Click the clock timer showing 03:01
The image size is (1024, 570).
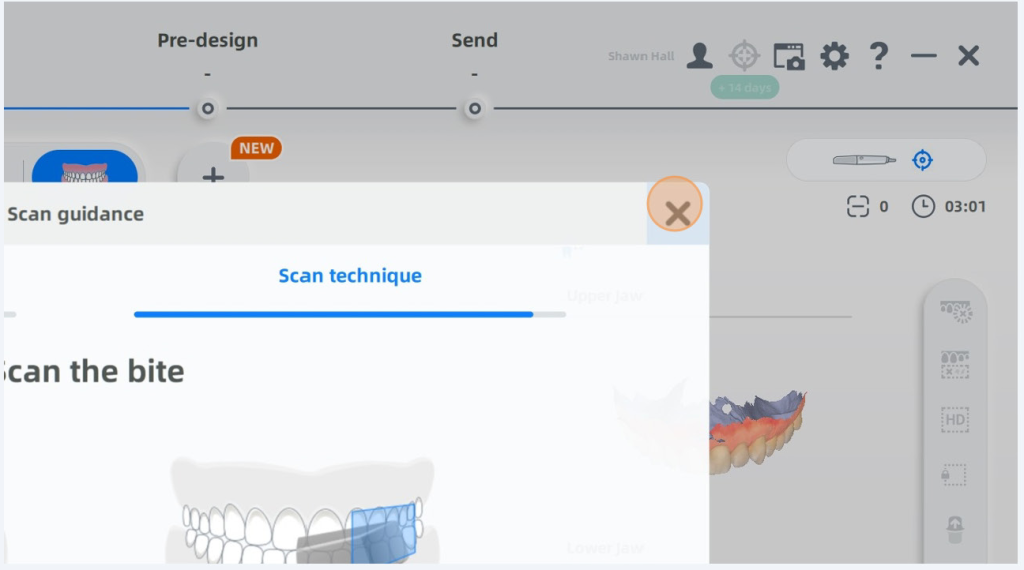[948, 207]
